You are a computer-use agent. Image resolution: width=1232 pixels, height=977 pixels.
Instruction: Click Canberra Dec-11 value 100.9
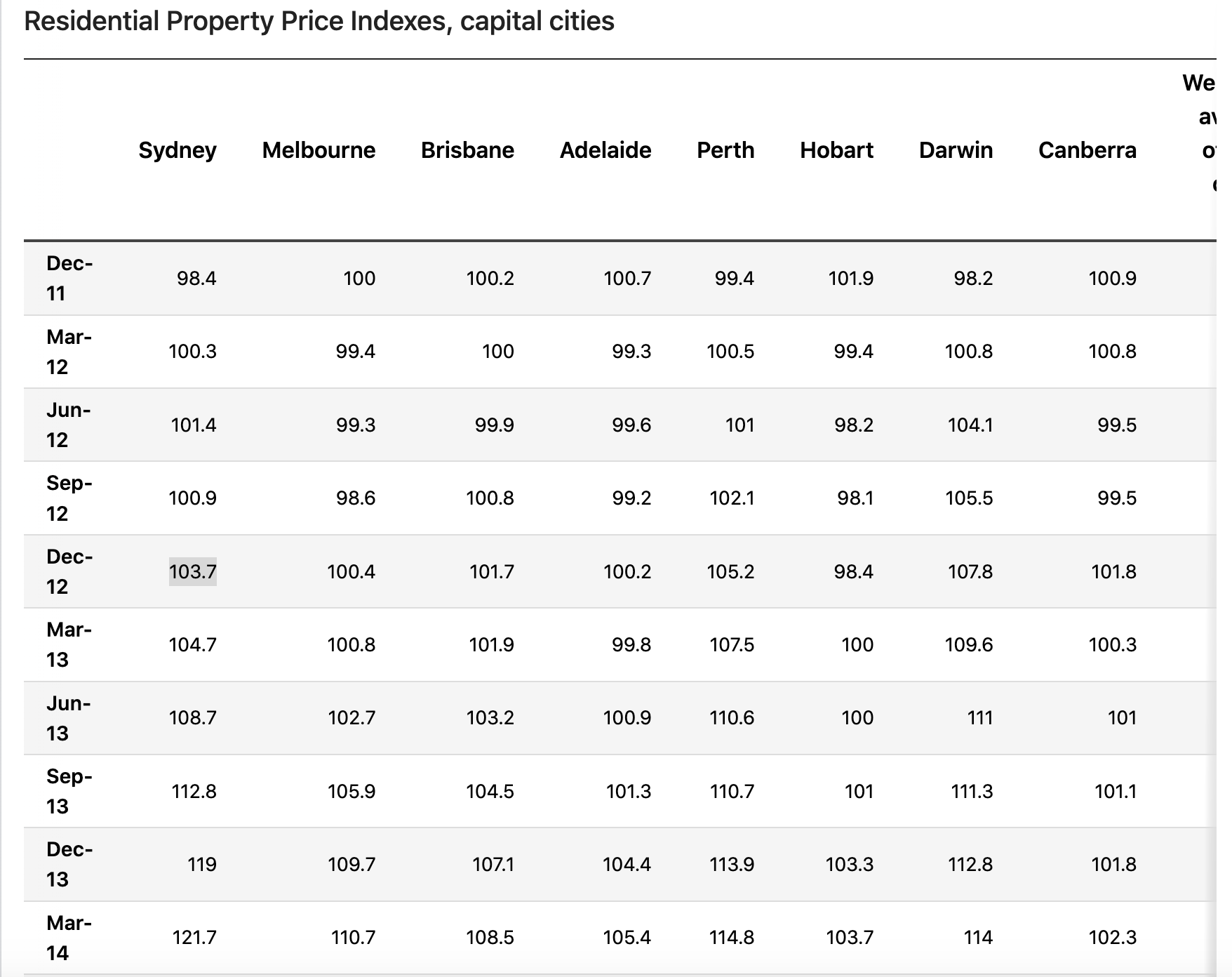point(1113,279)
